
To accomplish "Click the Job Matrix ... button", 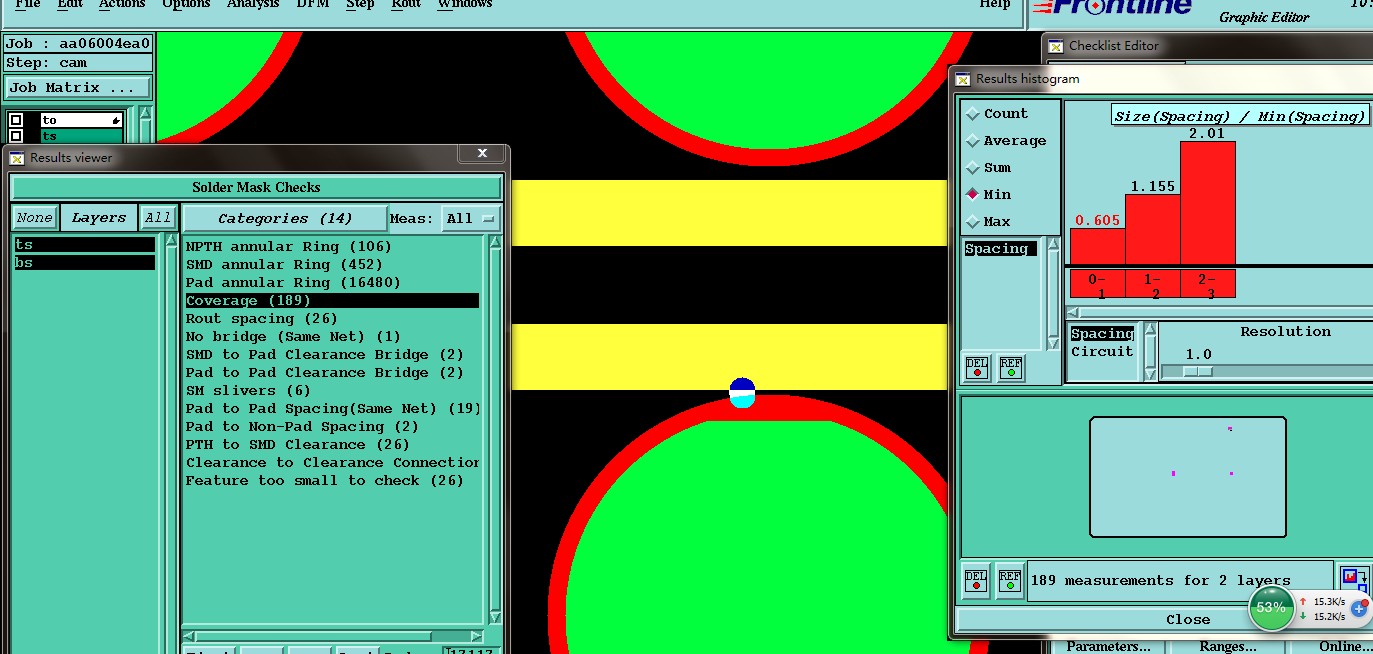I will (78, 88).
